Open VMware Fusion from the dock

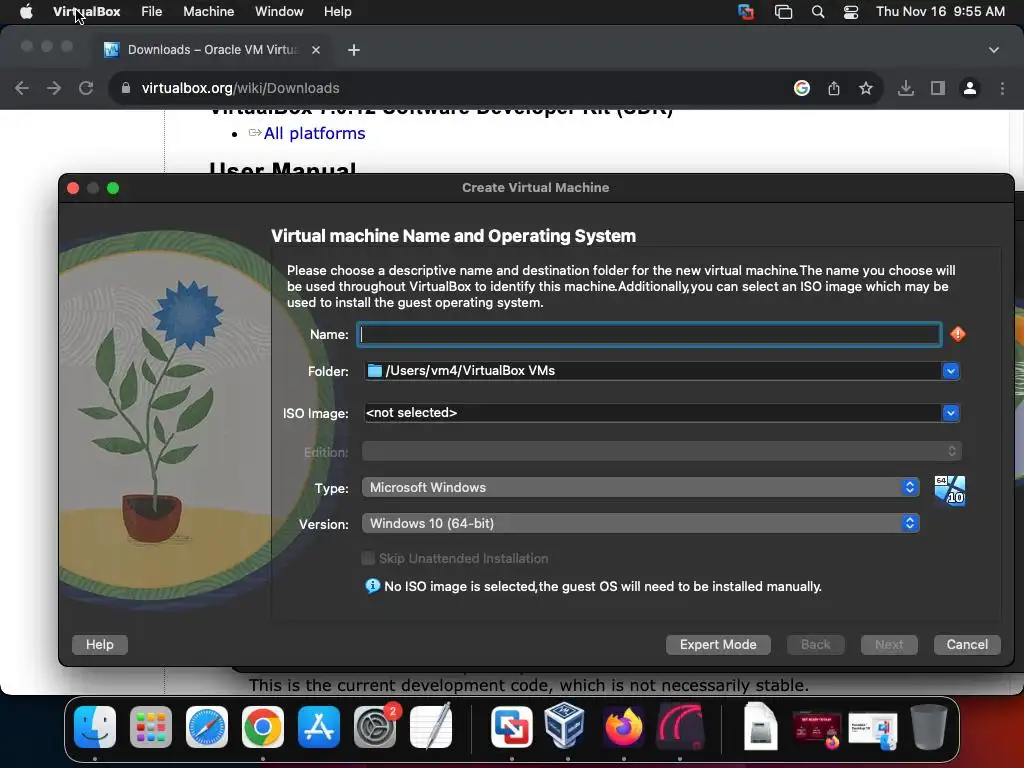click(511, 727)
